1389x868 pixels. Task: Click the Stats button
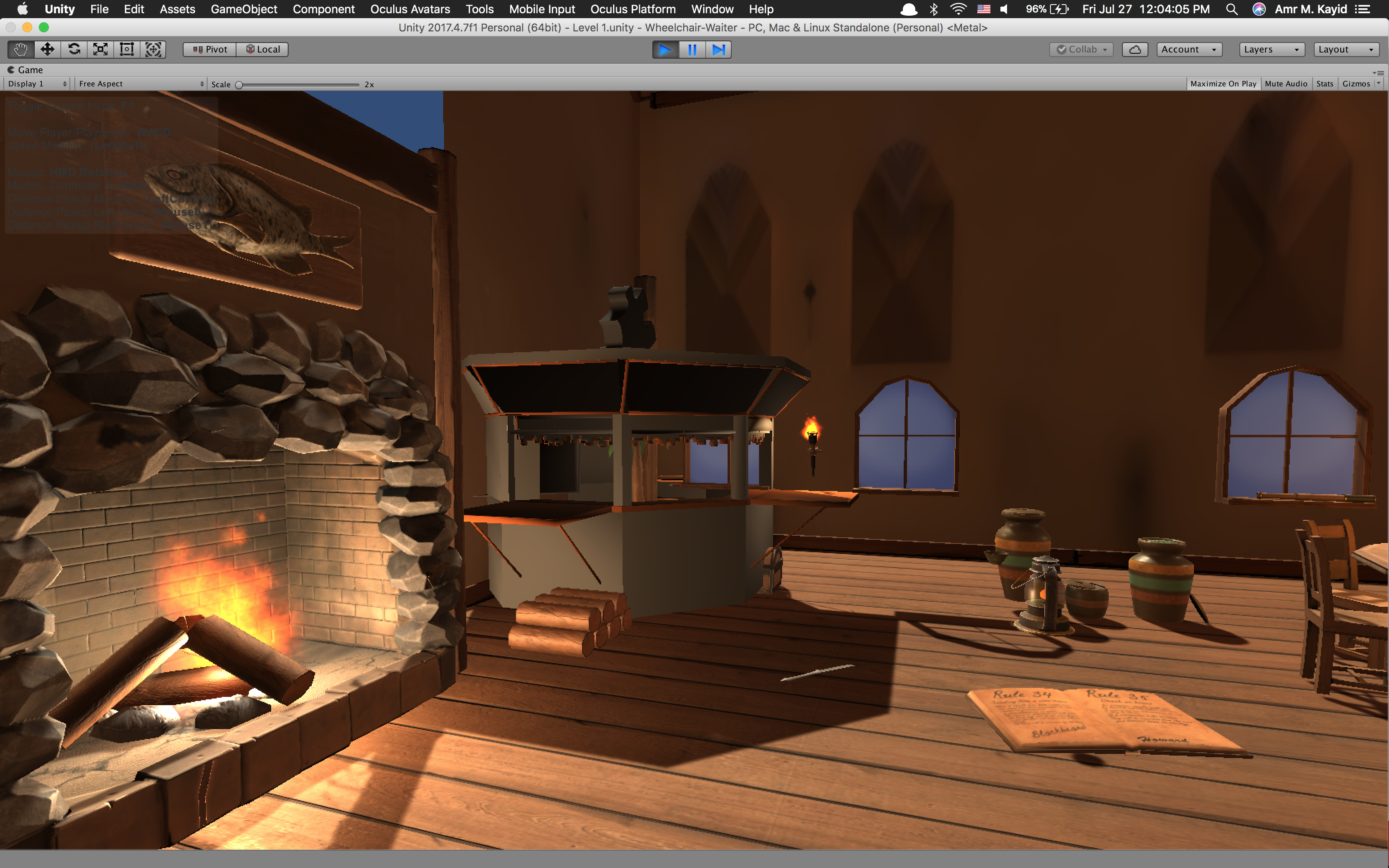pos(1324,84)
